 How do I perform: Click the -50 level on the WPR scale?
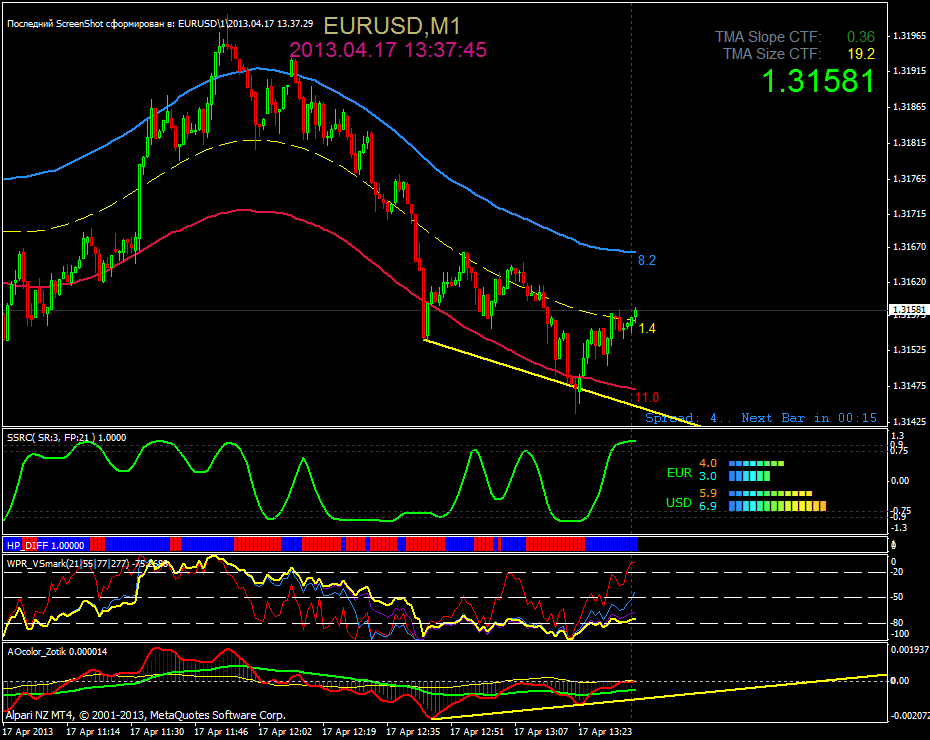point(897,597)
